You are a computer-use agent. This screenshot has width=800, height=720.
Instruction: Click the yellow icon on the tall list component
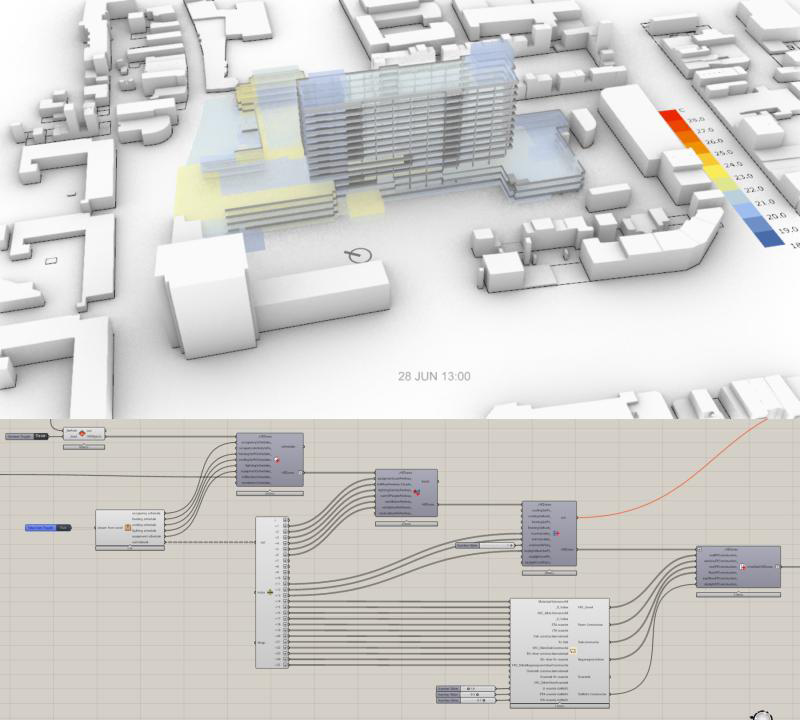(x=271, y=592)
